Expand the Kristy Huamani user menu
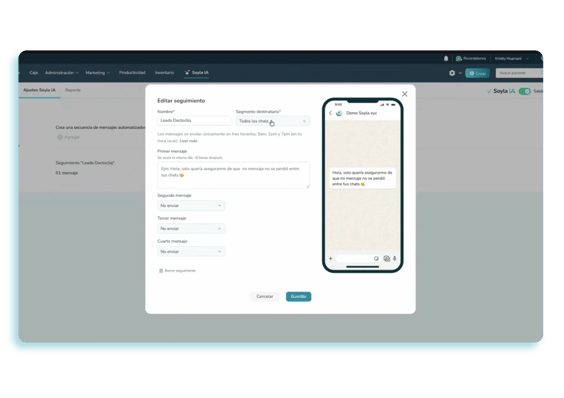564x398 pixels. point(511,58)
